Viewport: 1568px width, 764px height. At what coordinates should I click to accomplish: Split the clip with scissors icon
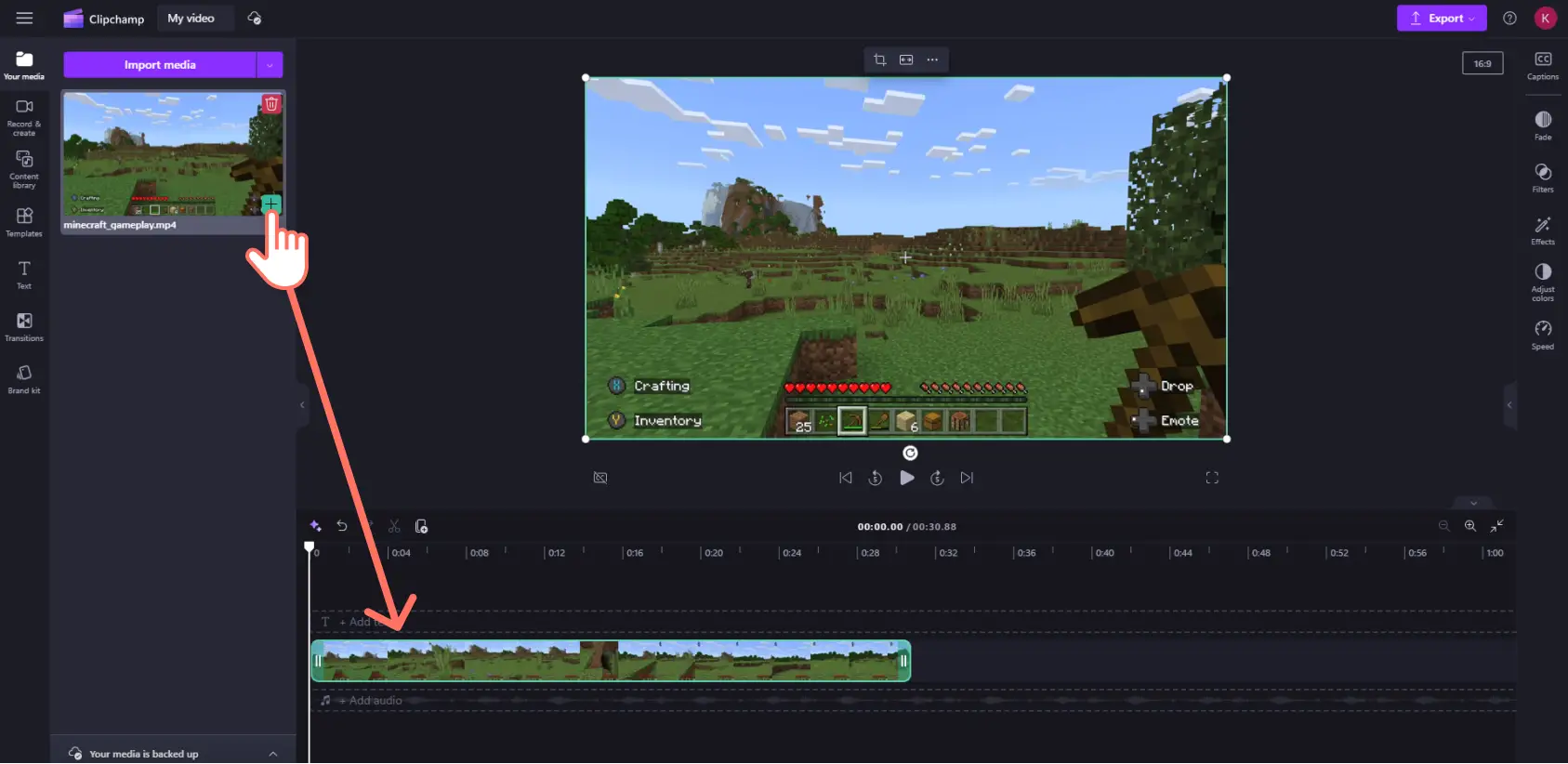click(x=394, y=526)
